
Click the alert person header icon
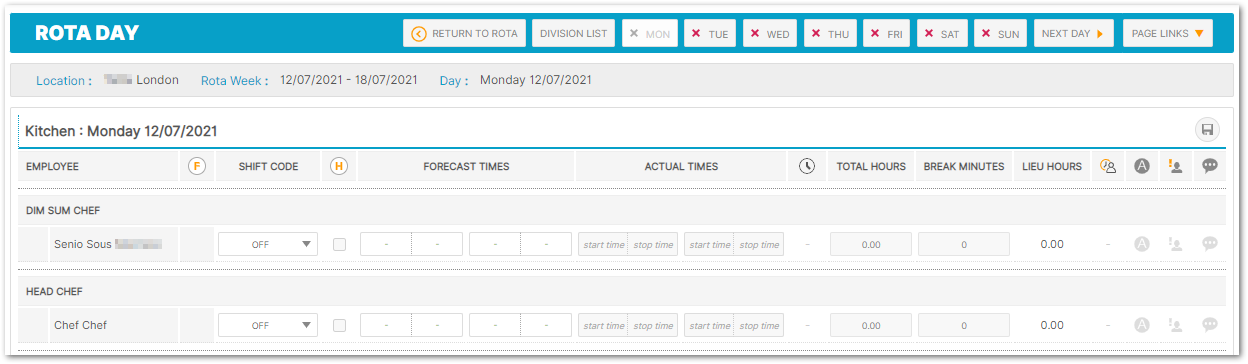[x=1176, y=166]
